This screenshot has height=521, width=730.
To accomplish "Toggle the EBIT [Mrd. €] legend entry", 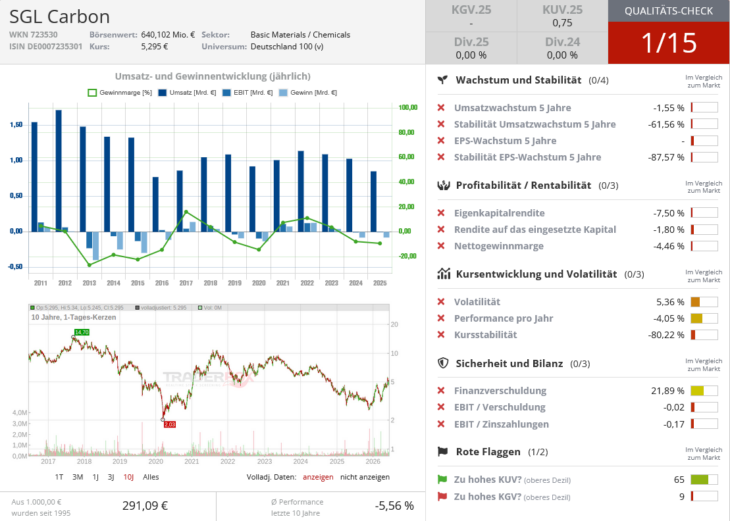I will [248, 93].
